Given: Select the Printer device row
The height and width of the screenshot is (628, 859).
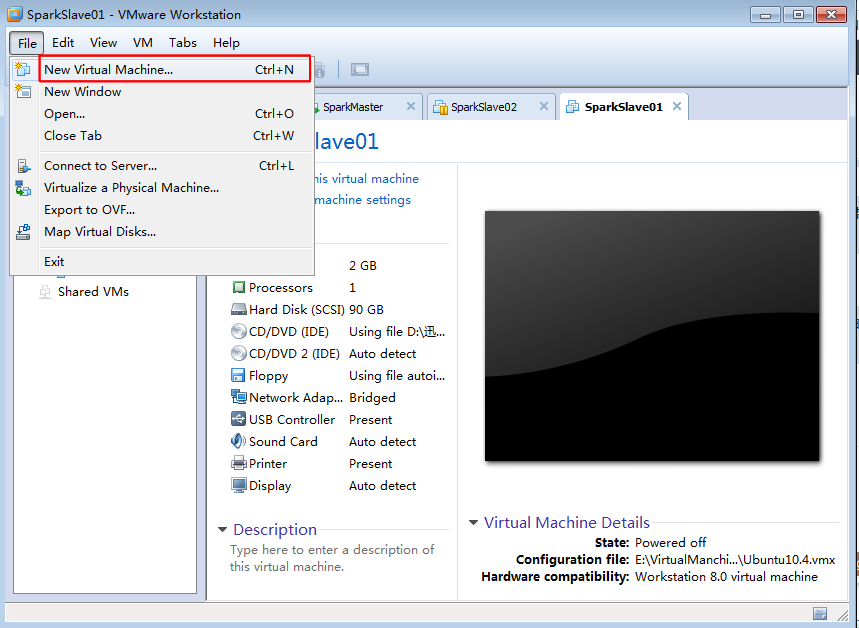Looking at the screenshot, I should 338,464.
